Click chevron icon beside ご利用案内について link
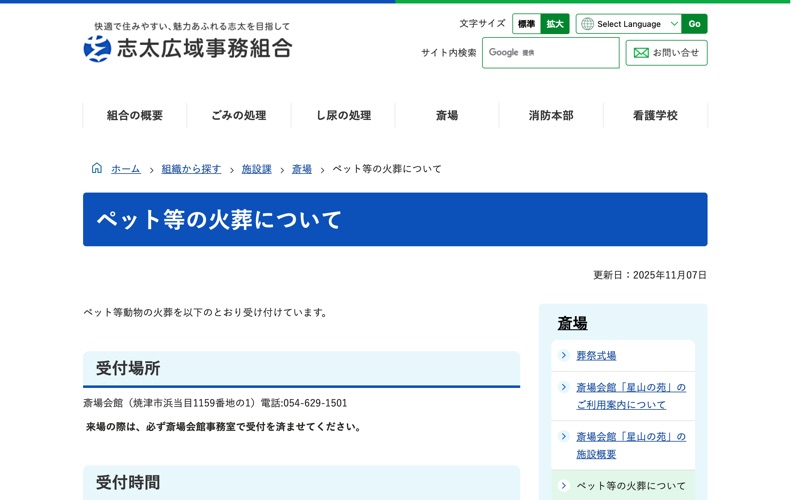 pyautogui.click(x=564, y=387)
